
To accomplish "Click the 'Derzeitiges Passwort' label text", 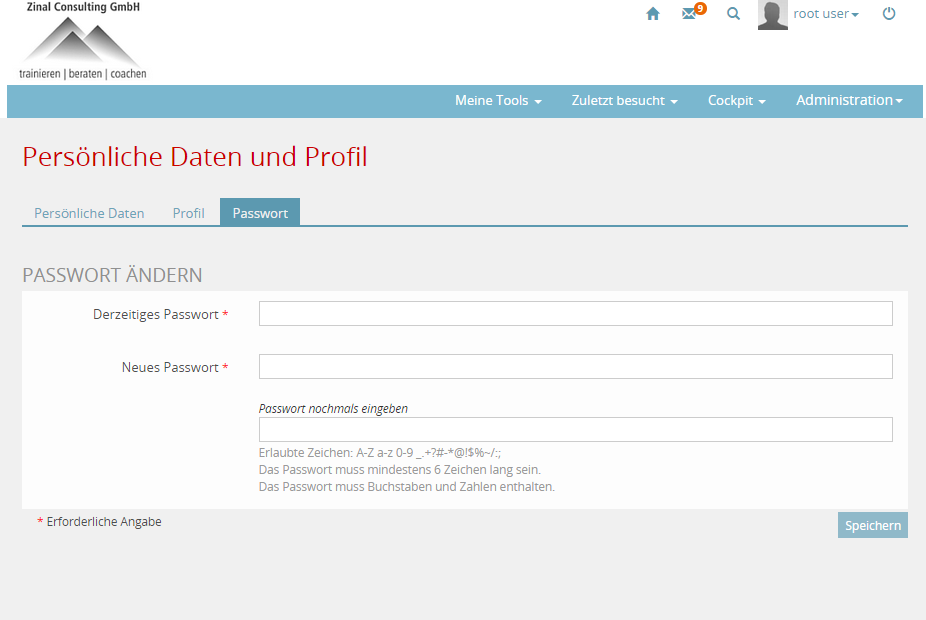I will [x=155, y=315].
